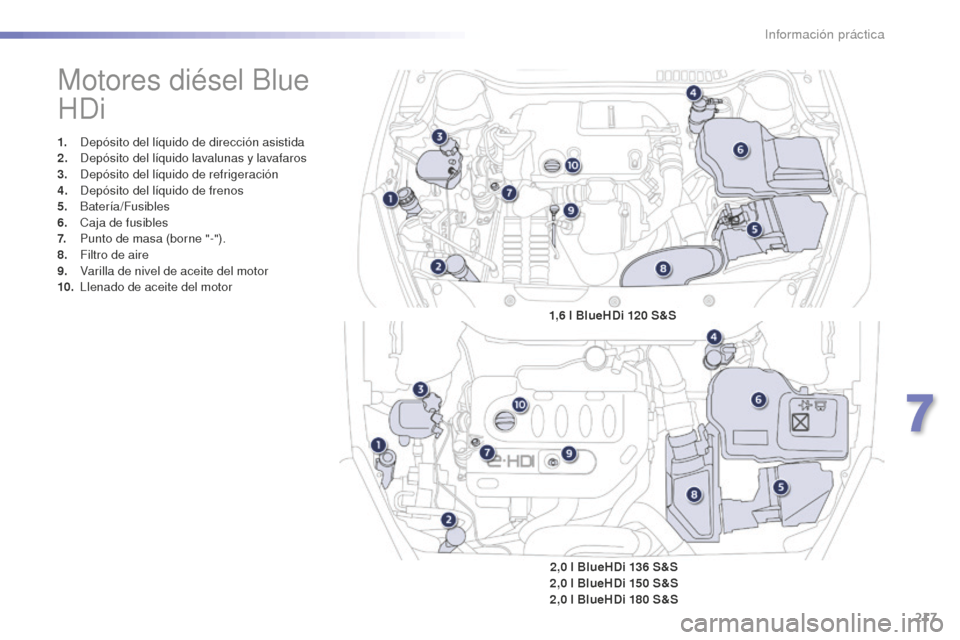Select 'Depósito del líquido de frenos'
The width and height of the screenshot is (960, 640).
(162, 190)
